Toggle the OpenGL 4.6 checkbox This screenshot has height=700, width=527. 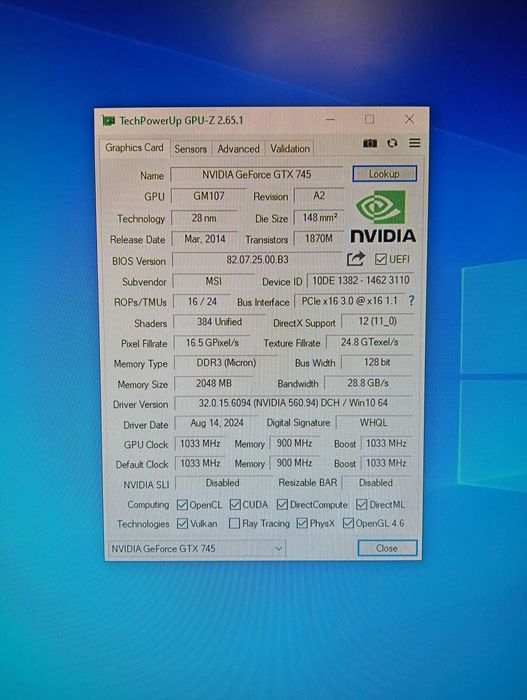tap(348, 523)
